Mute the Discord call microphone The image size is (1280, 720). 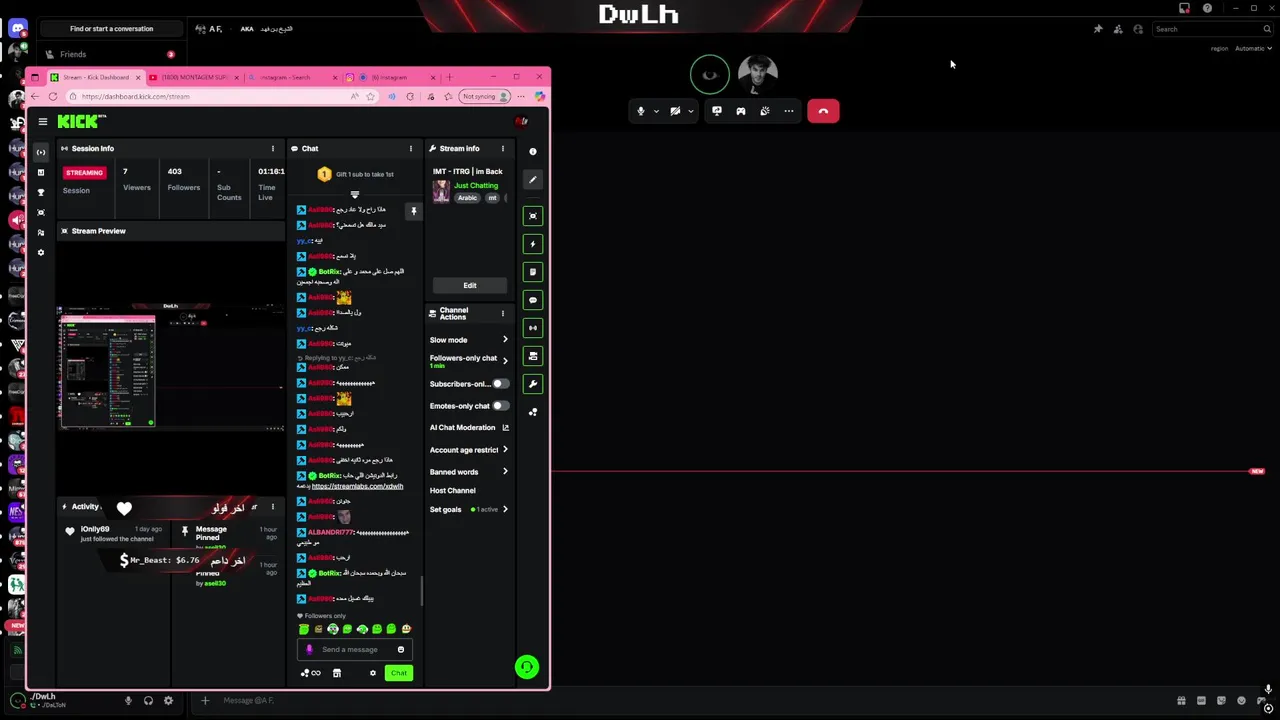641,111
